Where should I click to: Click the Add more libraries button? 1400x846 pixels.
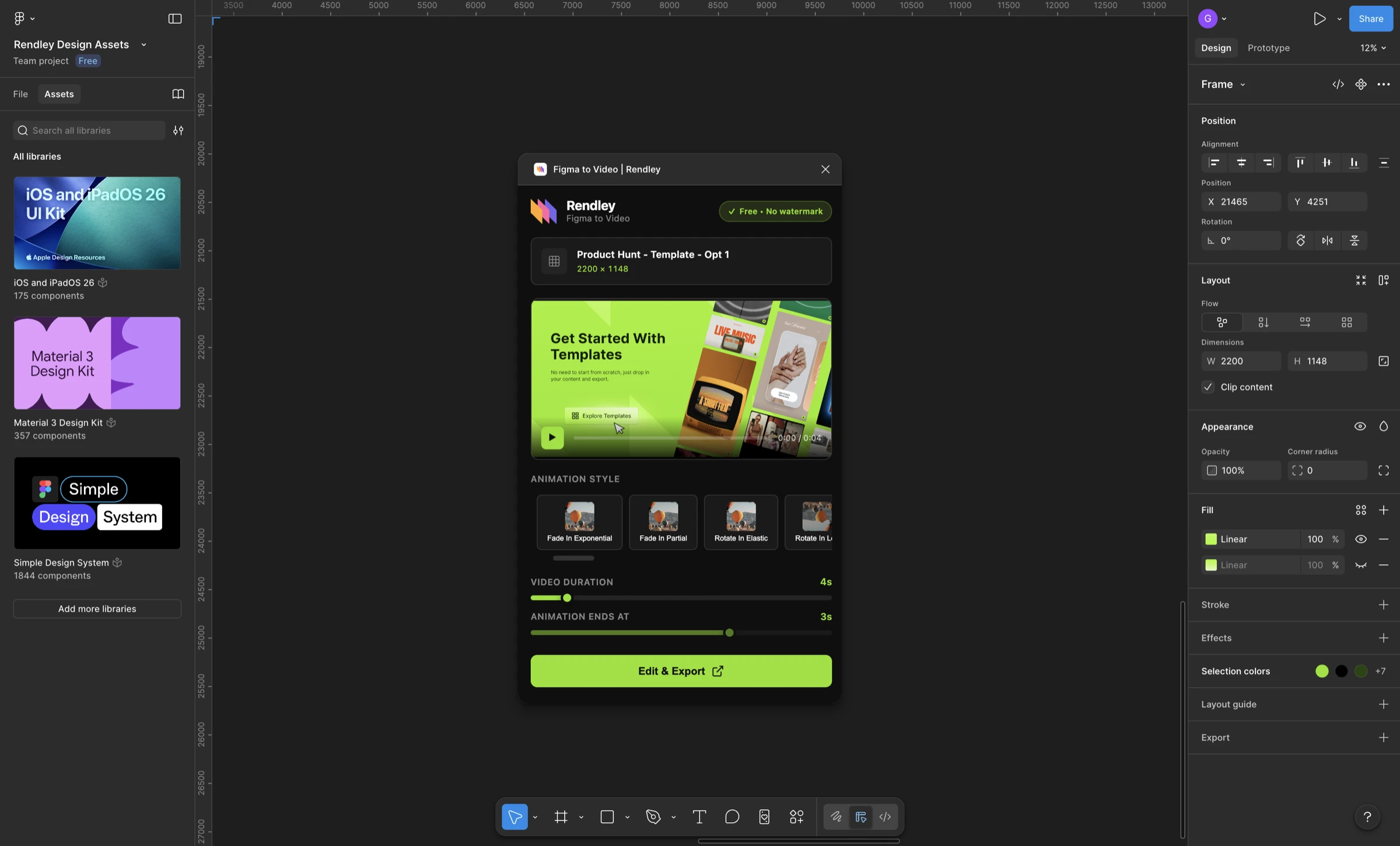point(97,608)
